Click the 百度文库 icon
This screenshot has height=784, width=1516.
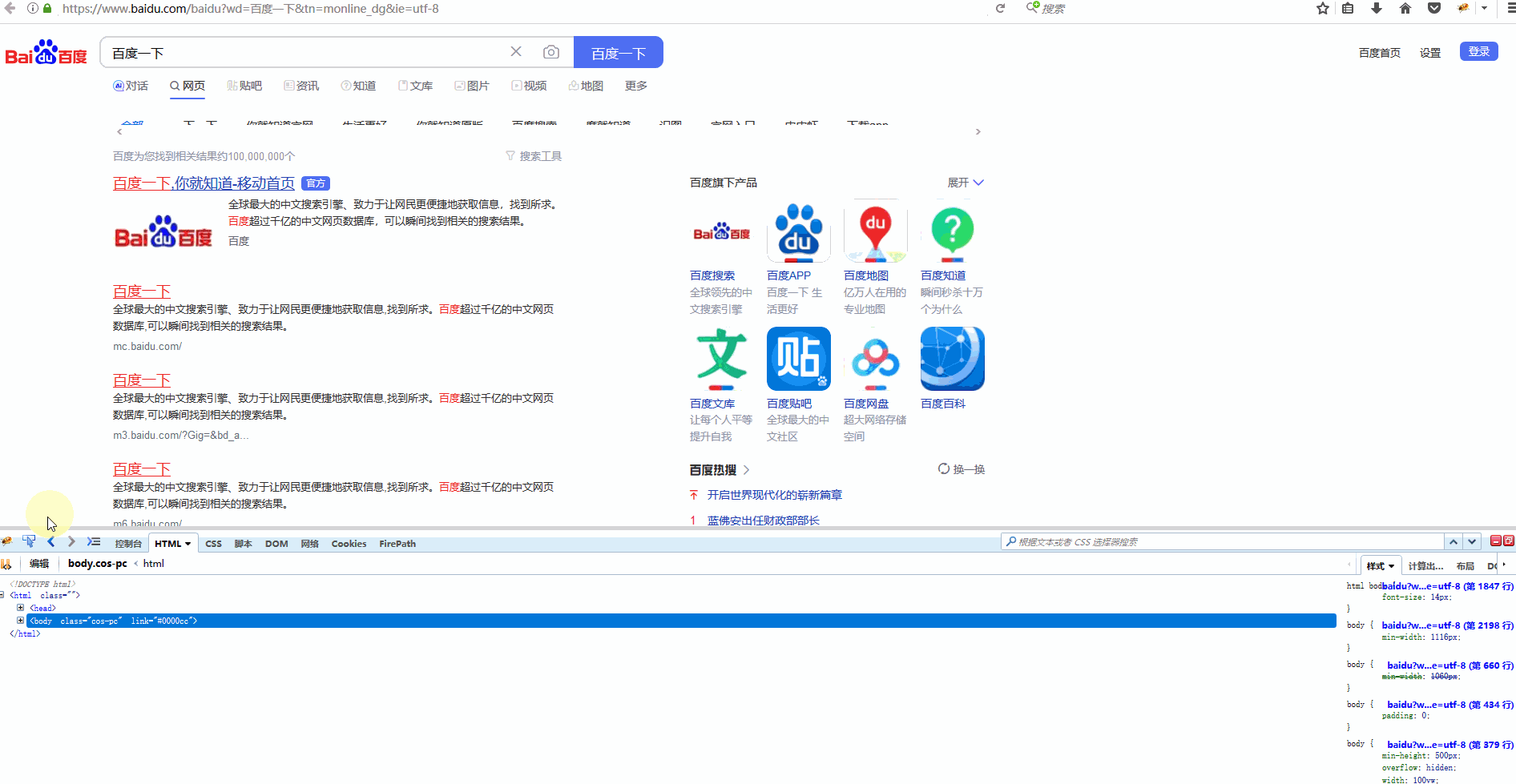pyautogui.click(x=722, y=359)
